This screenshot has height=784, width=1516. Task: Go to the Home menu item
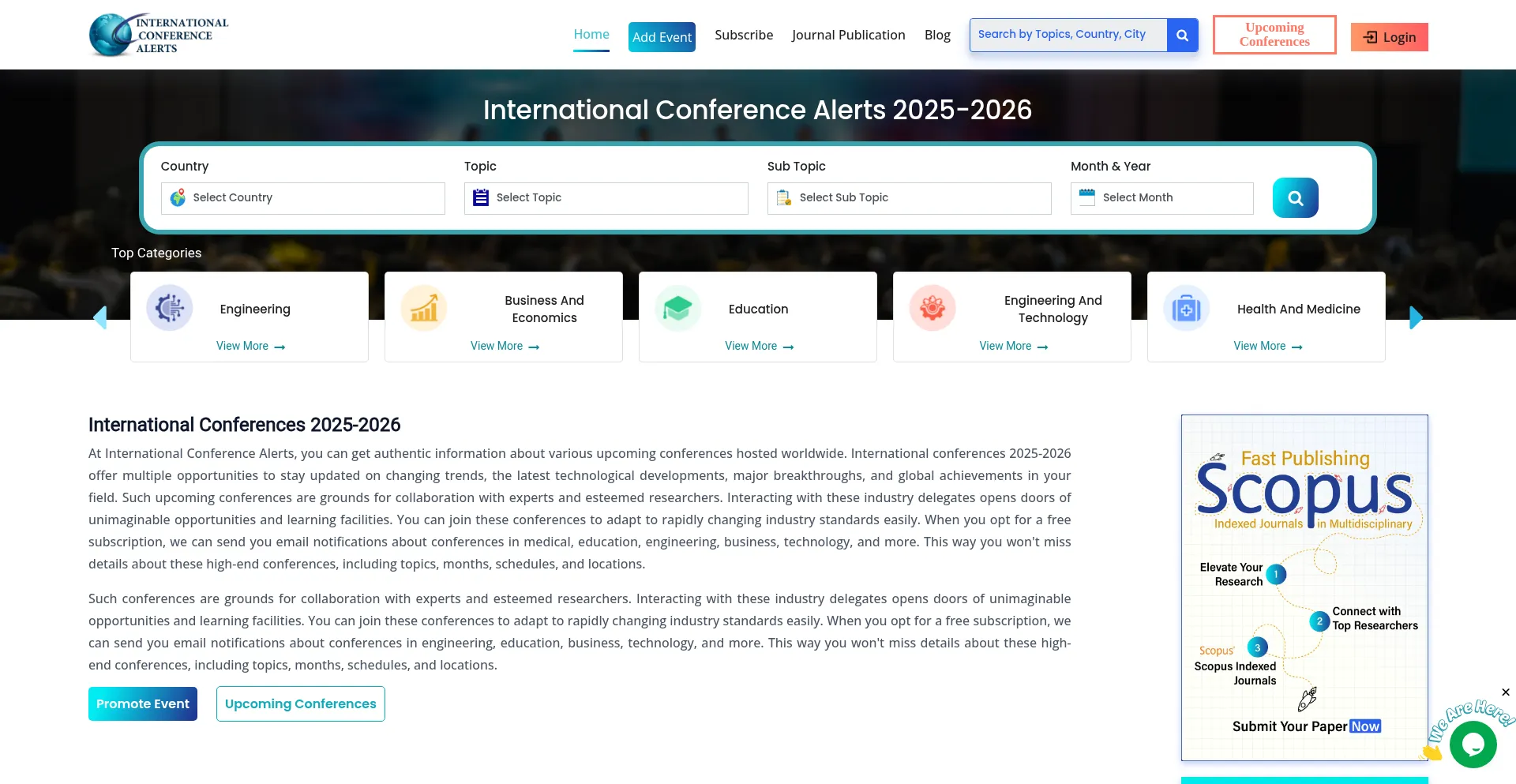pyautogui.click(x=591, y=35)
